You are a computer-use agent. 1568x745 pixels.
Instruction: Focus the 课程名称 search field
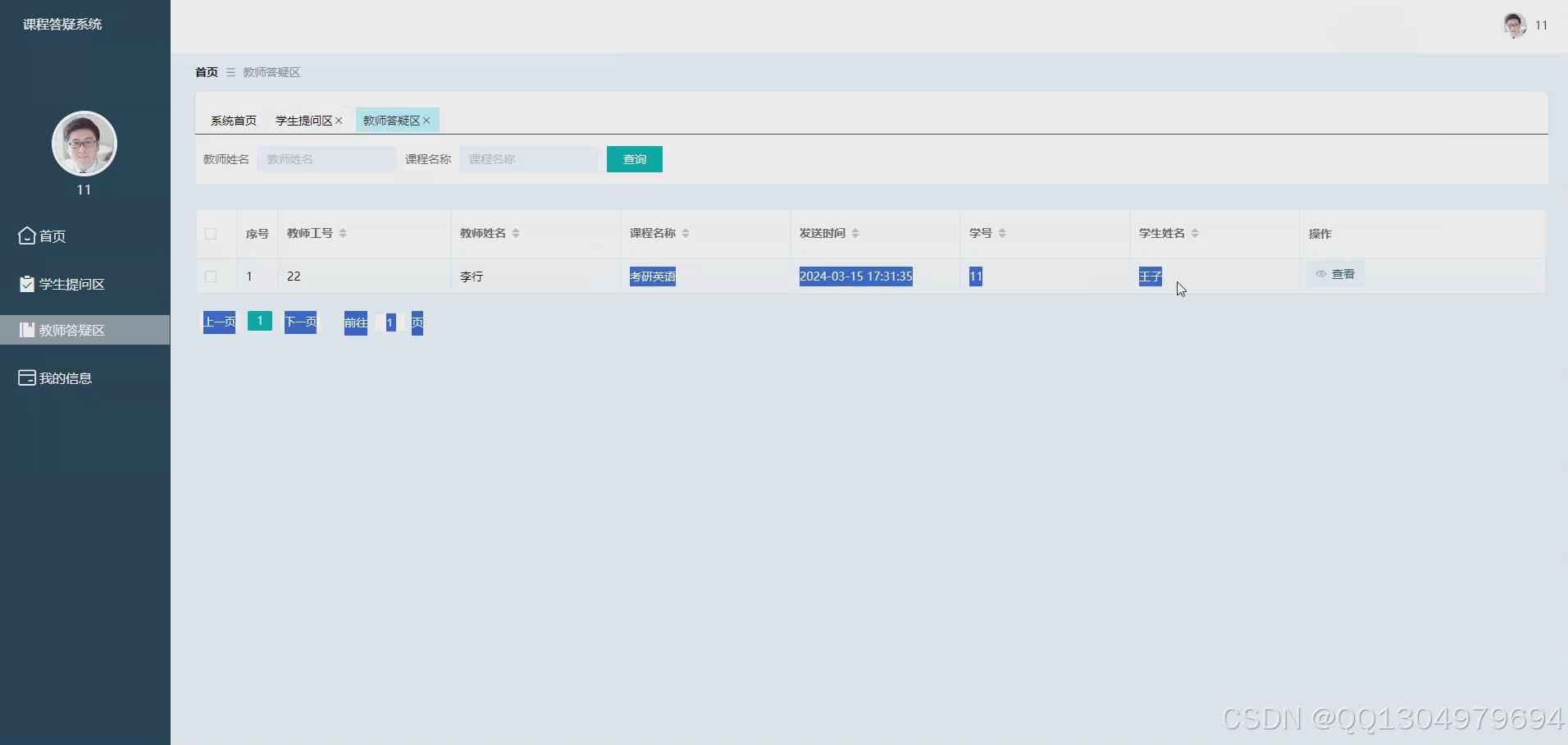(x=529, y=159)
